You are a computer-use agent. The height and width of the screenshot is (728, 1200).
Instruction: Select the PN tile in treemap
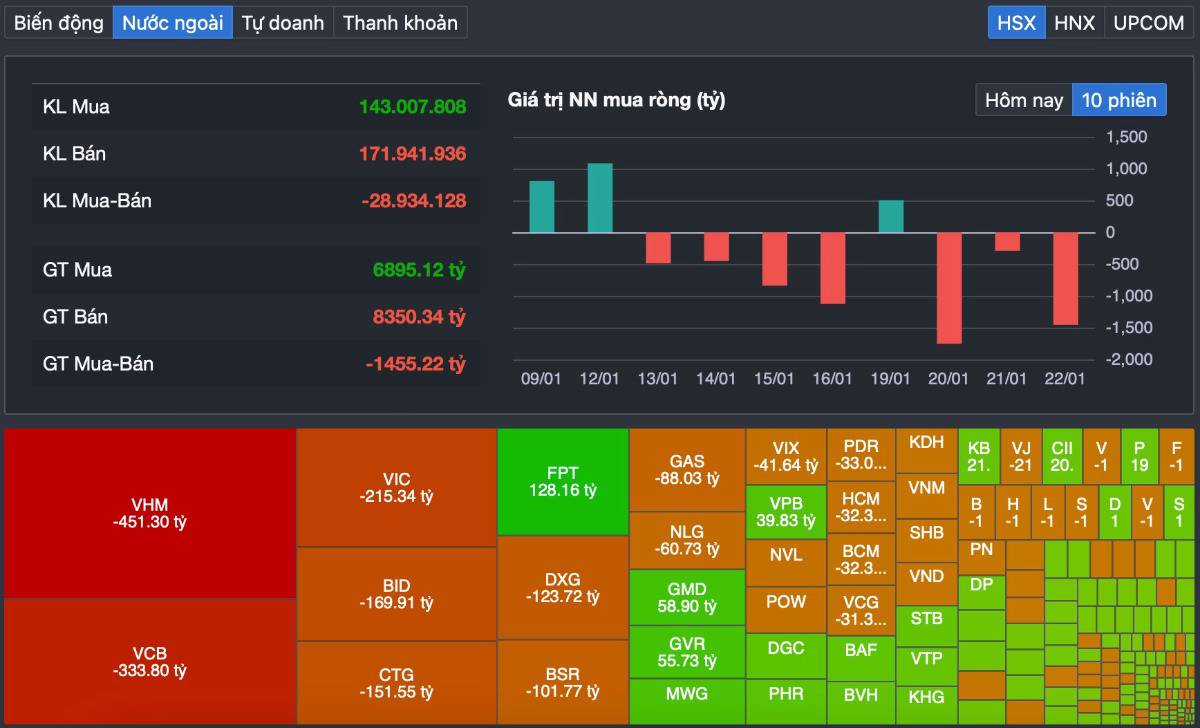click(981, 556)
